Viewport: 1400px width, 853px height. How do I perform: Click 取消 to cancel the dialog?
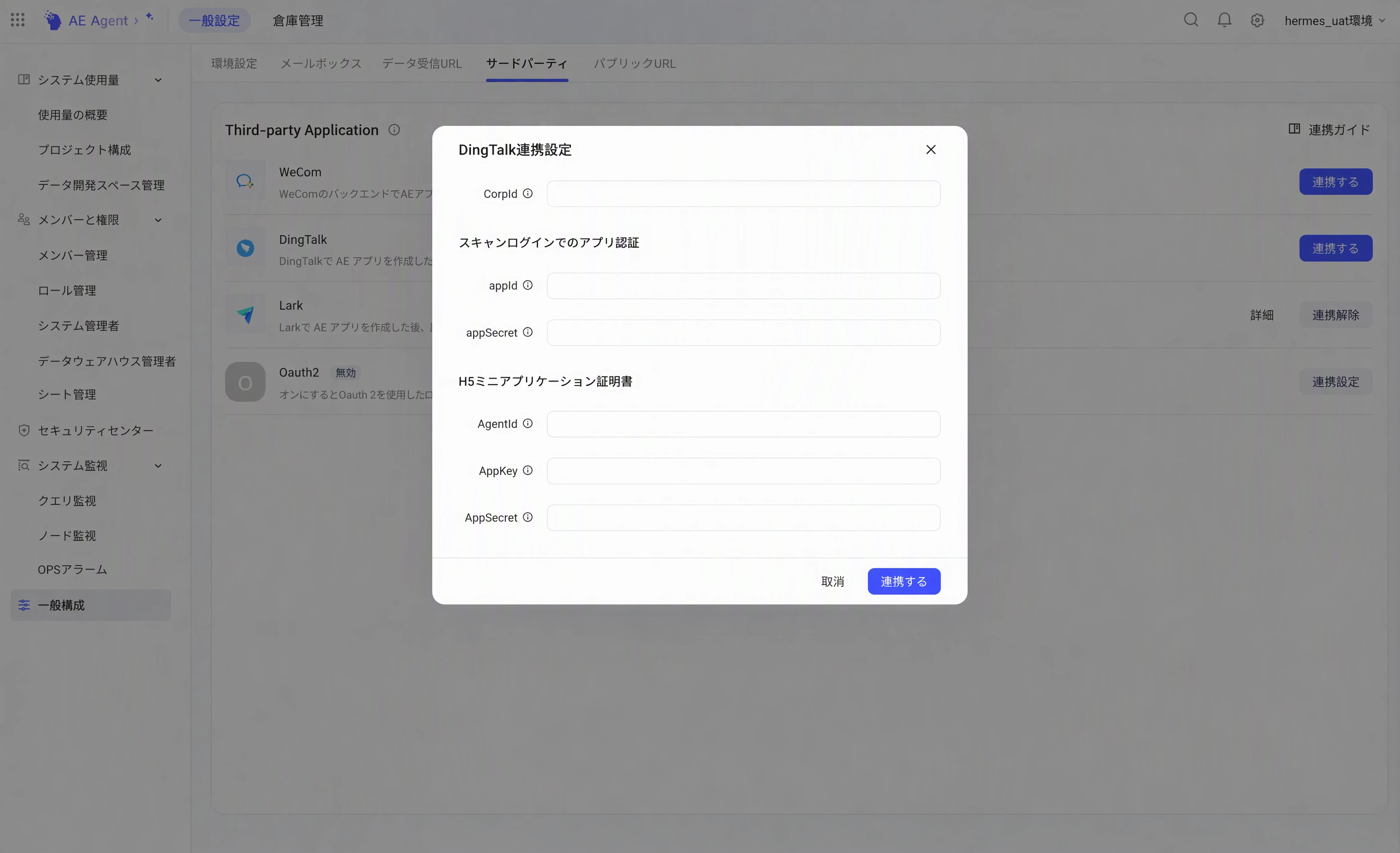point(832,581)
